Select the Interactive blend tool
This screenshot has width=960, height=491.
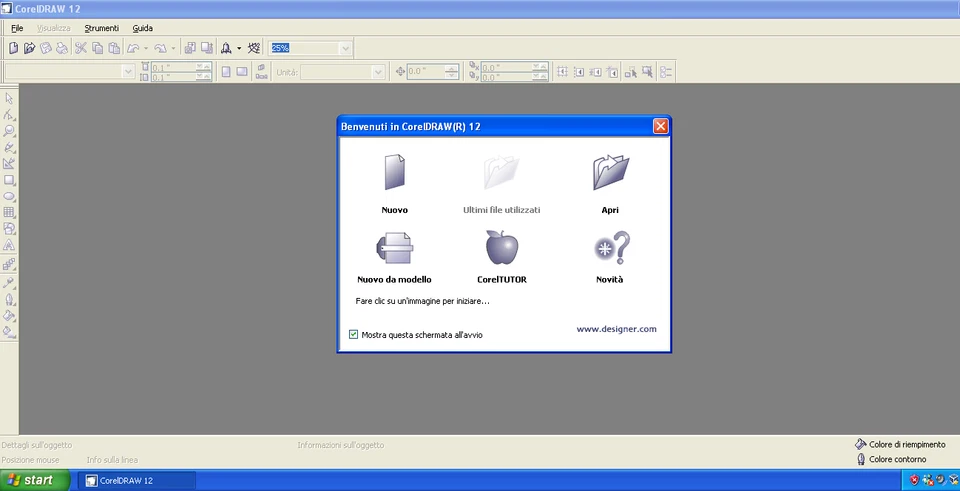coord(9,264)
